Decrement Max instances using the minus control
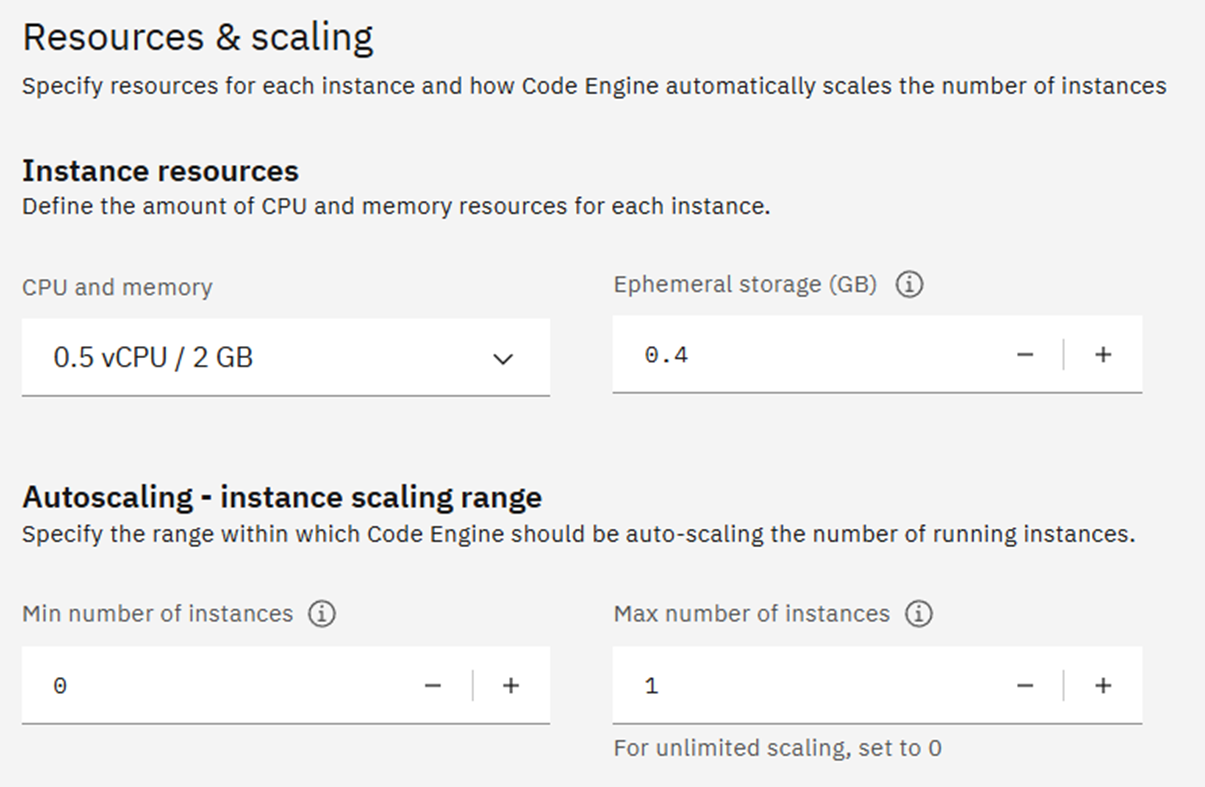The height and width of the screenshot is (787, 1205). pos(1026,685)
